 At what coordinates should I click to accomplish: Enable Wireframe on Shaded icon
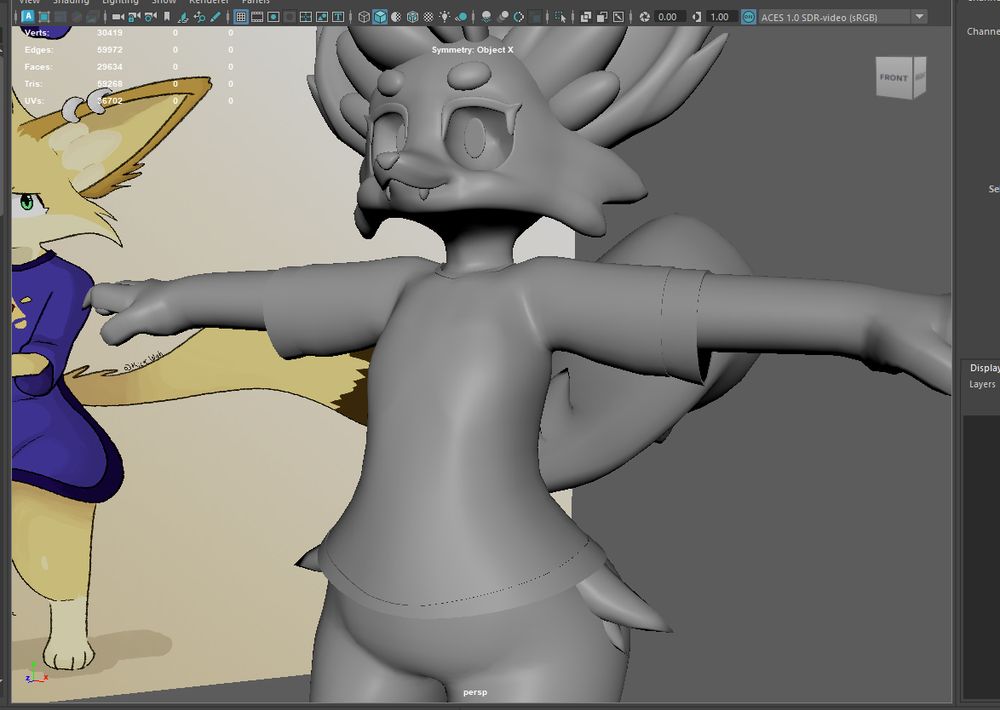click(x=413, y=17)
